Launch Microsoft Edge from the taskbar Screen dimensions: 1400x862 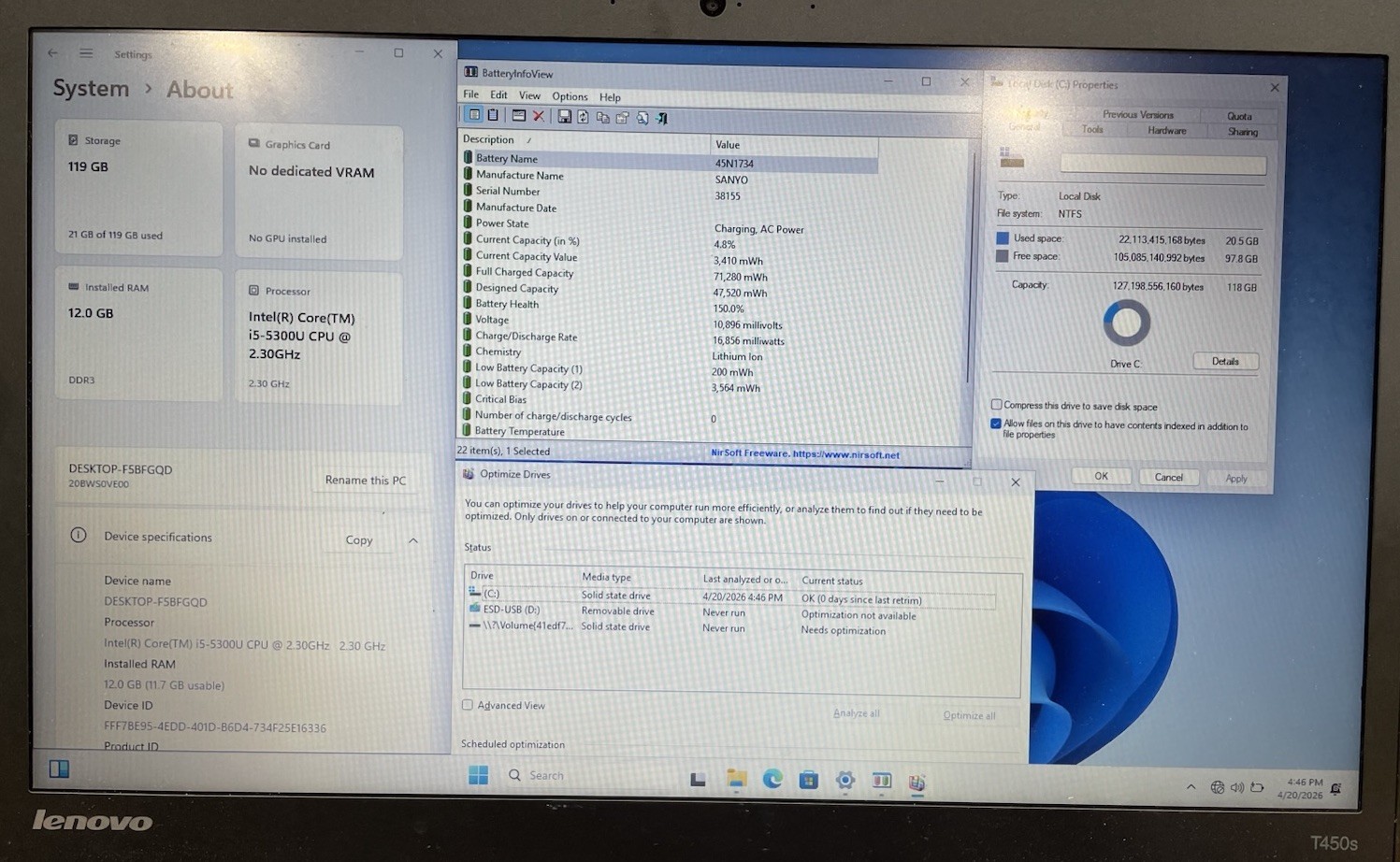point(772,779)
